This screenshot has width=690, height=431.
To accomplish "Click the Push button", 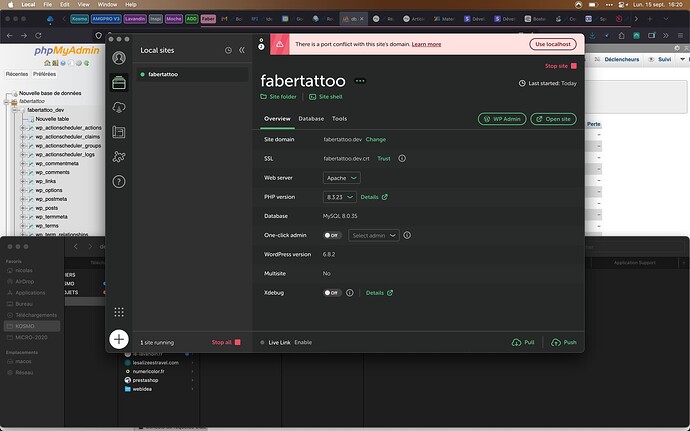I will (x=564, y=342).
